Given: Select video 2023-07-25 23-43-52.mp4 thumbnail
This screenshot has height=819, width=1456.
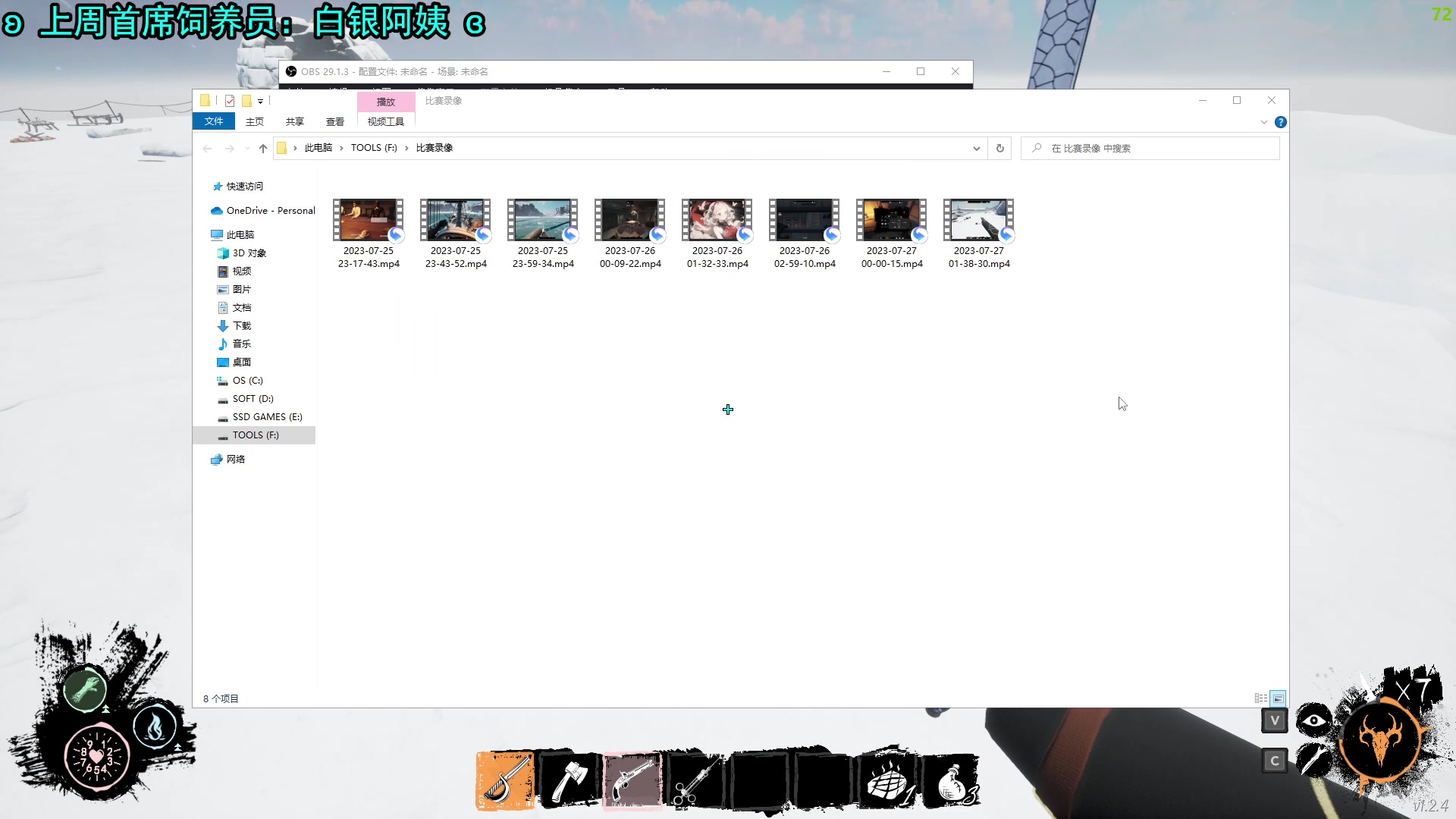Looking at the screenshot, I should 456,220.
